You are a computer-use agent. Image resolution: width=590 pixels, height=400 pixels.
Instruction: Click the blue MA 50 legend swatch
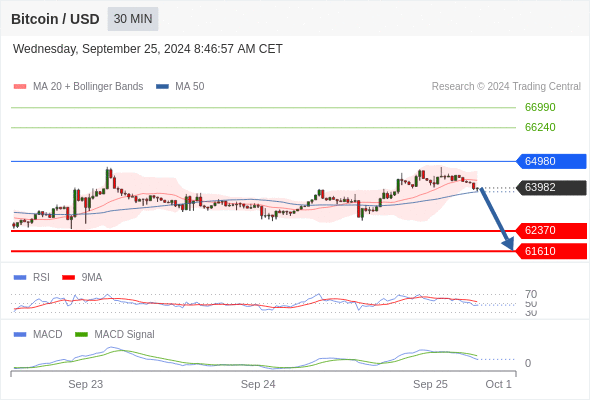162,87
